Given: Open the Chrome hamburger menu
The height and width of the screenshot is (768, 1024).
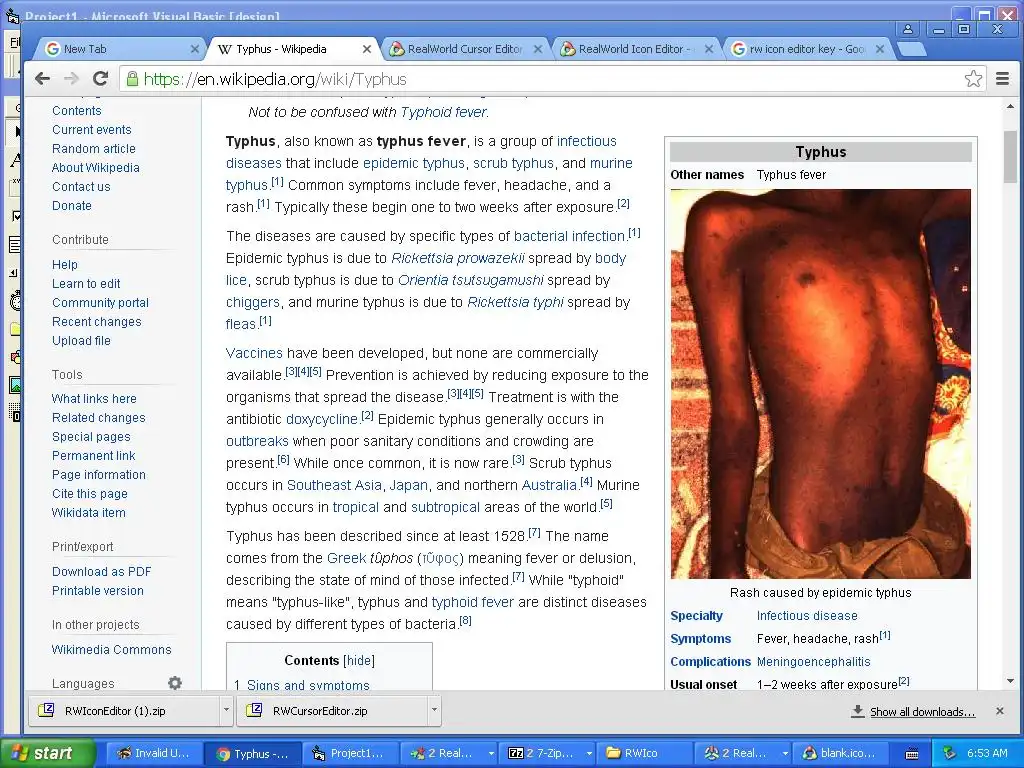Looking at the screenshot, I should click(1002, 79).
